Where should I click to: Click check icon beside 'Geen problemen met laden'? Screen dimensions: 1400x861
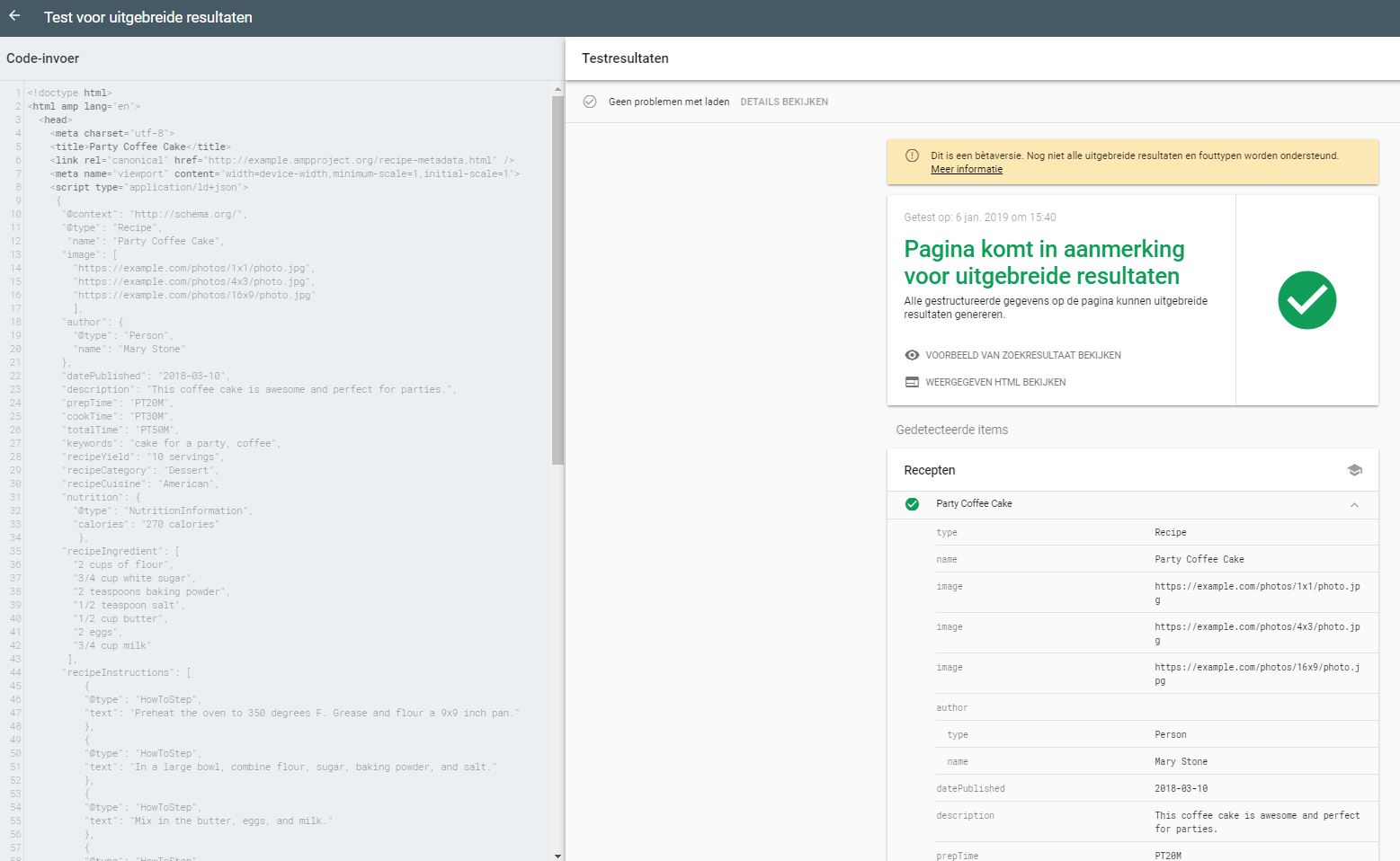click(590, 102)
